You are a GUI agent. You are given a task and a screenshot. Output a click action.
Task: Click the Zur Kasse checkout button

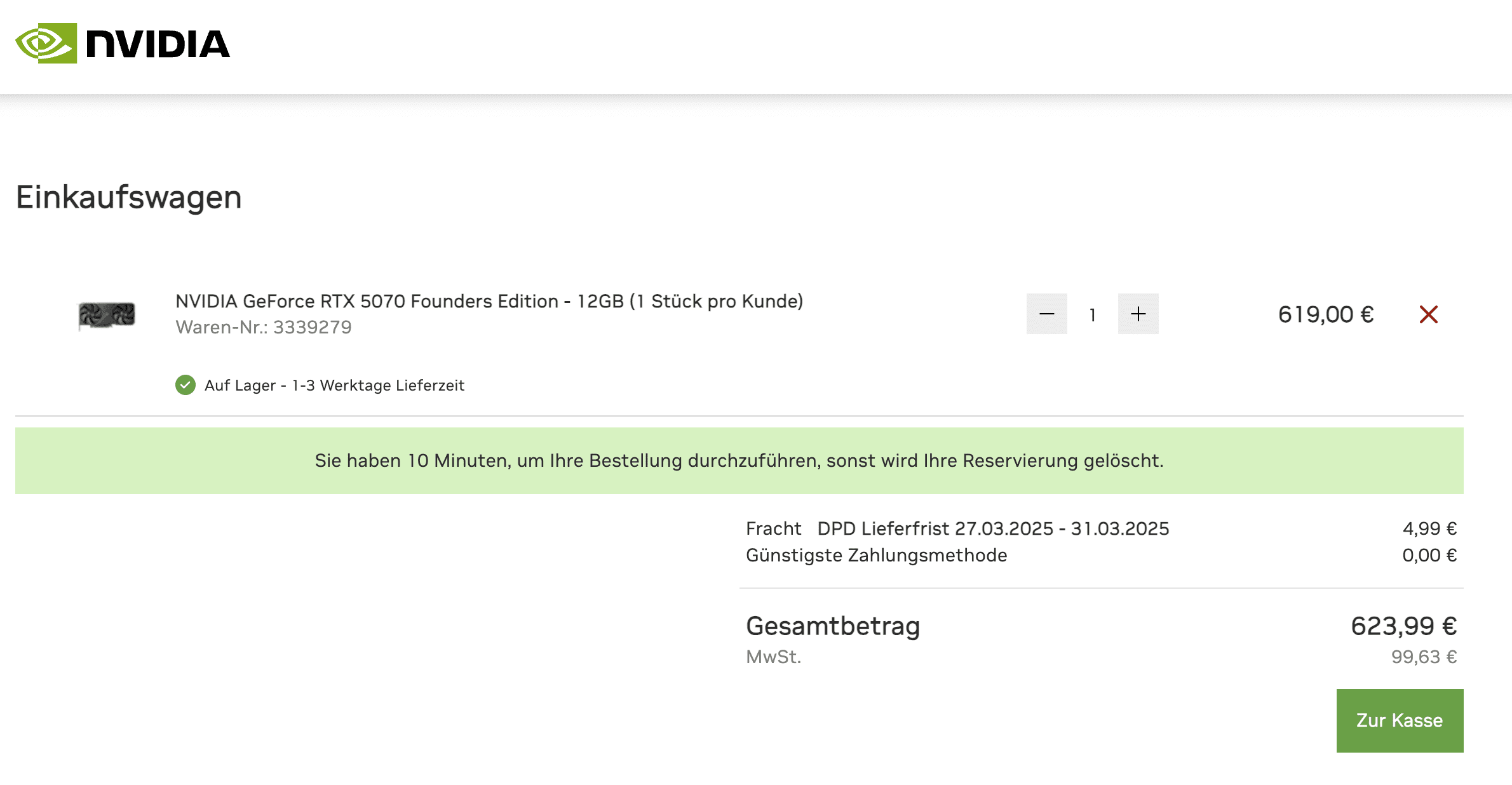(x=1399, y=720)
